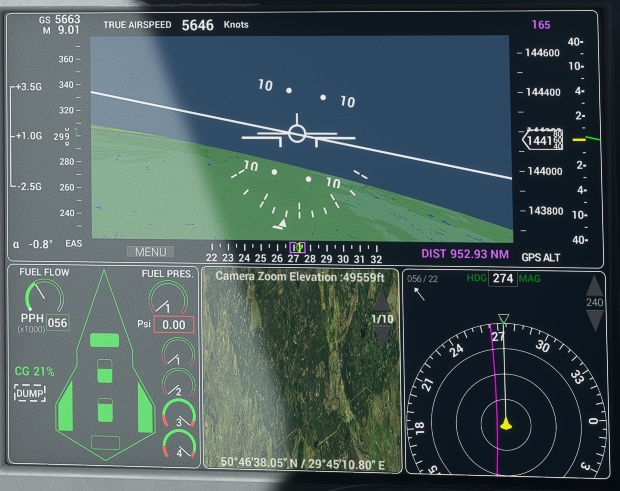Screen dimensions: 620x491
Task: Click the GPS ALT label
Action: tap(541, 257)
